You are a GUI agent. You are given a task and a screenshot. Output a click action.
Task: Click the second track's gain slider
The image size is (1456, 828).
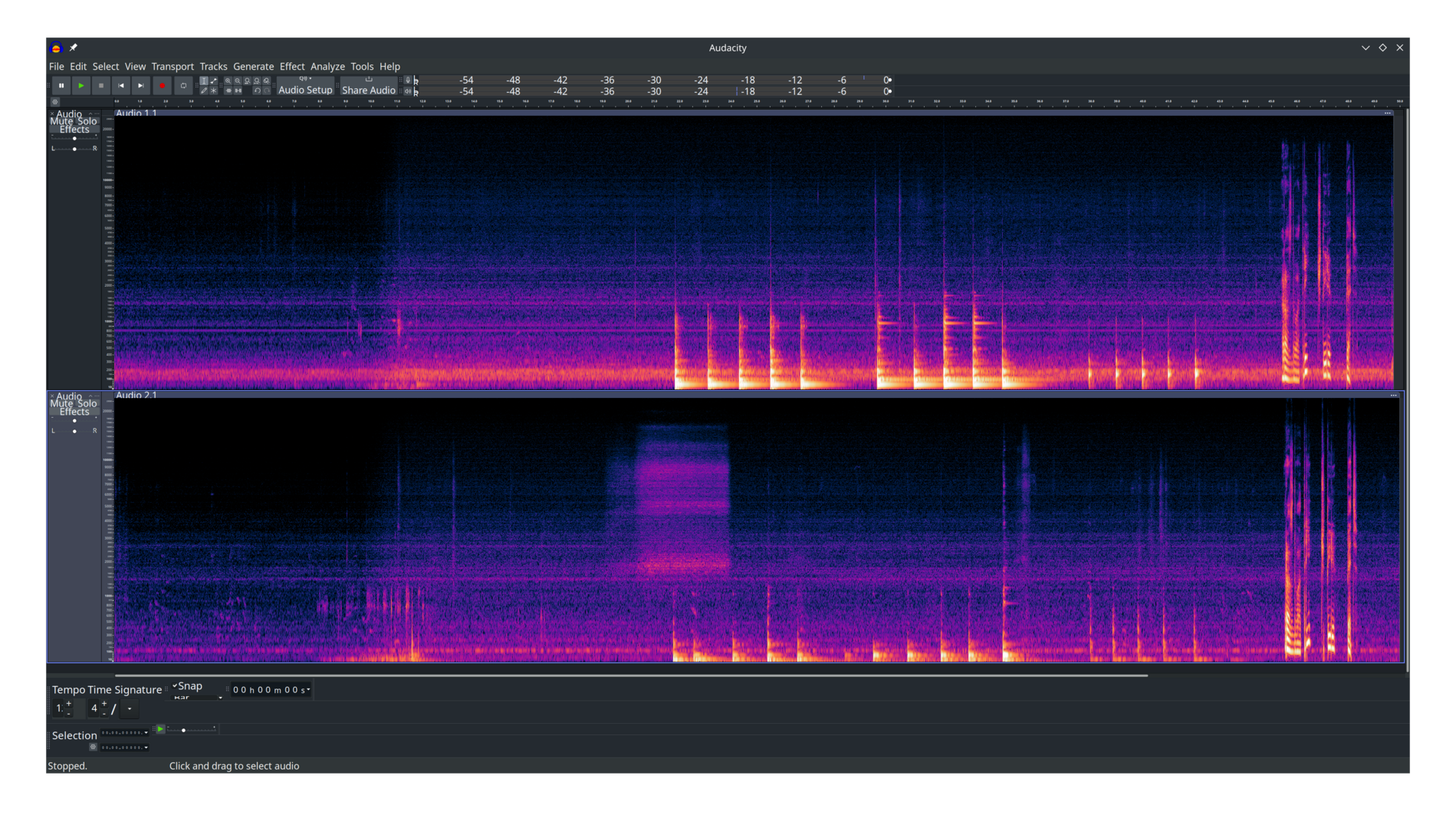pyautogui.click(x=74, y=421)
